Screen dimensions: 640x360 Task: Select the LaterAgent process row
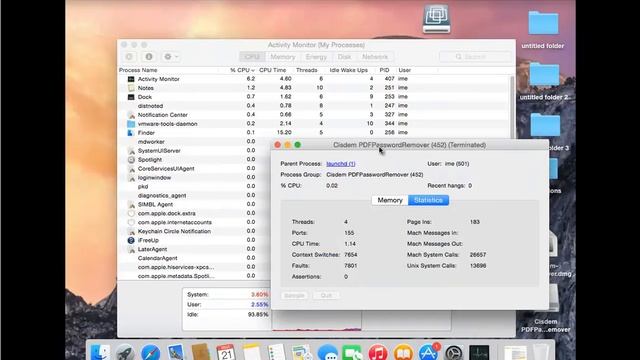coord(194,249)
